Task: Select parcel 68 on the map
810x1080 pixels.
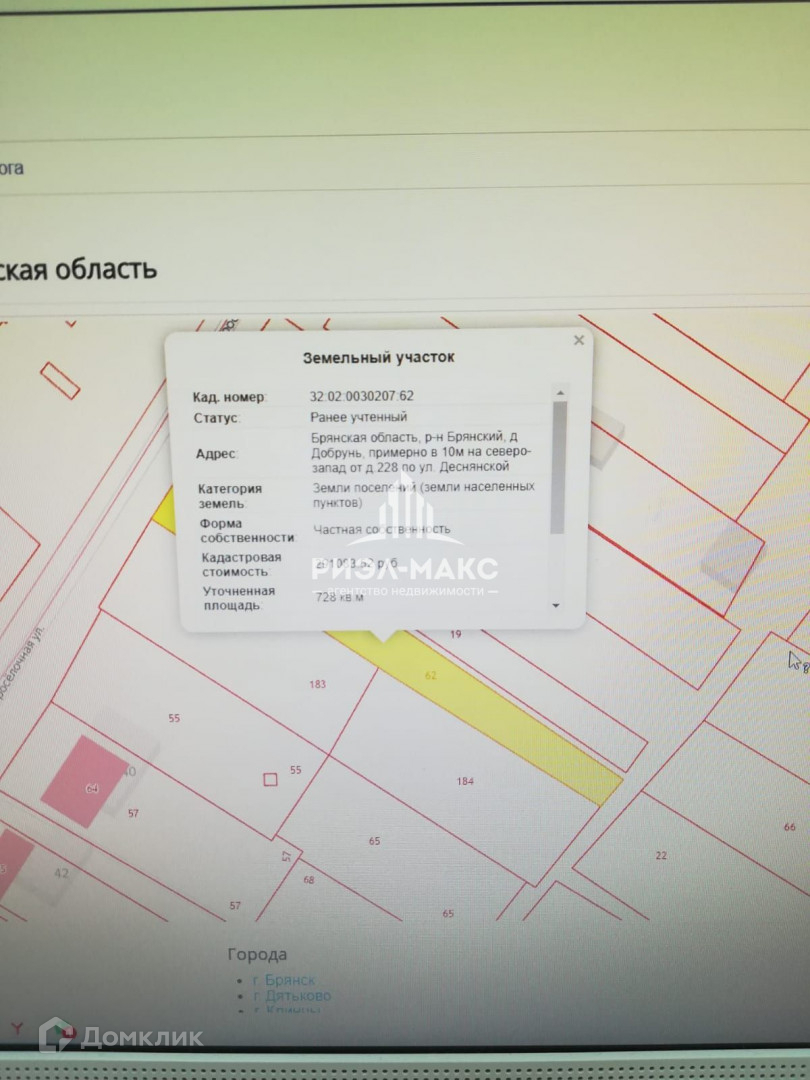Action: [x=308, y=880]
